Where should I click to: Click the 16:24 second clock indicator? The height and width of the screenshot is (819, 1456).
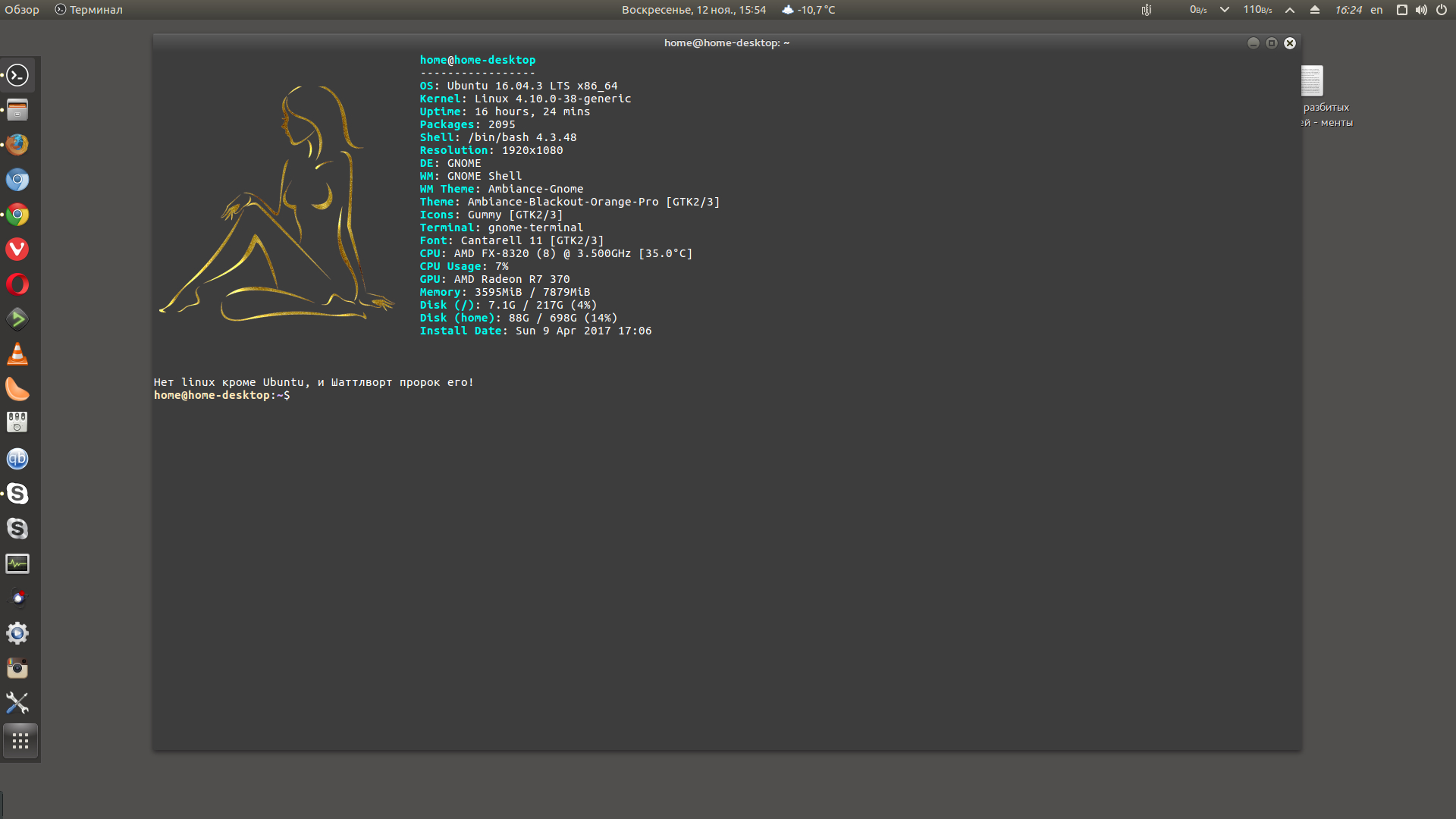[1348, 10]
